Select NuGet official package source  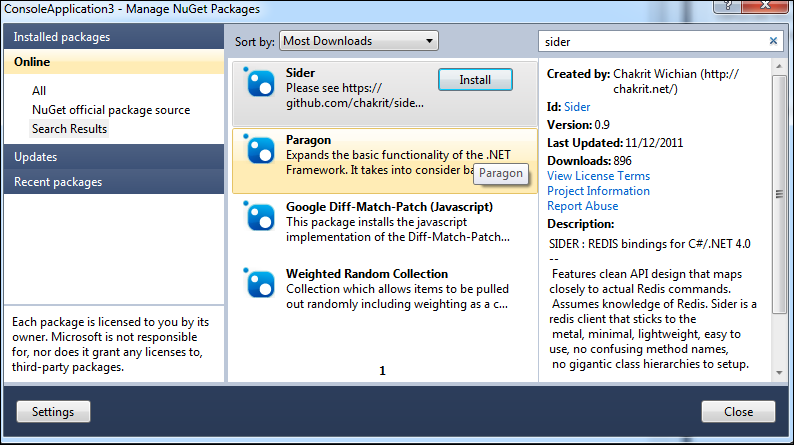(111, 110)
